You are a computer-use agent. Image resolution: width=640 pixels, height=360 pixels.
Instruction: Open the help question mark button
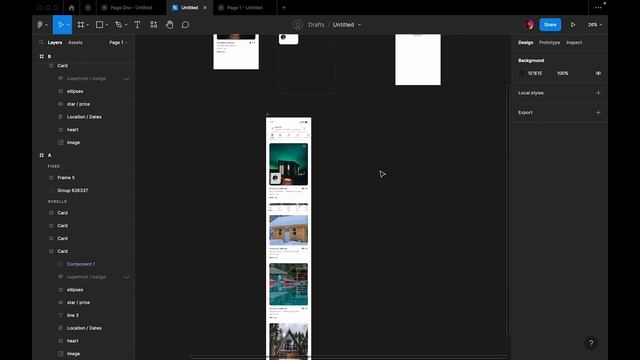pyautogui.click(x=591, y=343)
